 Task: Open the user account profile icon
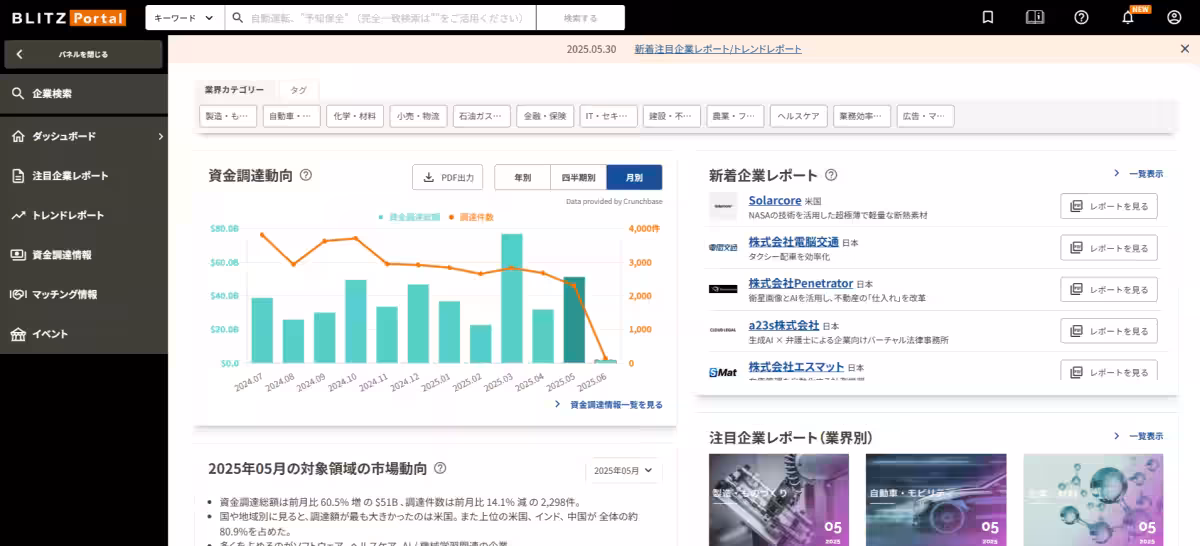1174,17
